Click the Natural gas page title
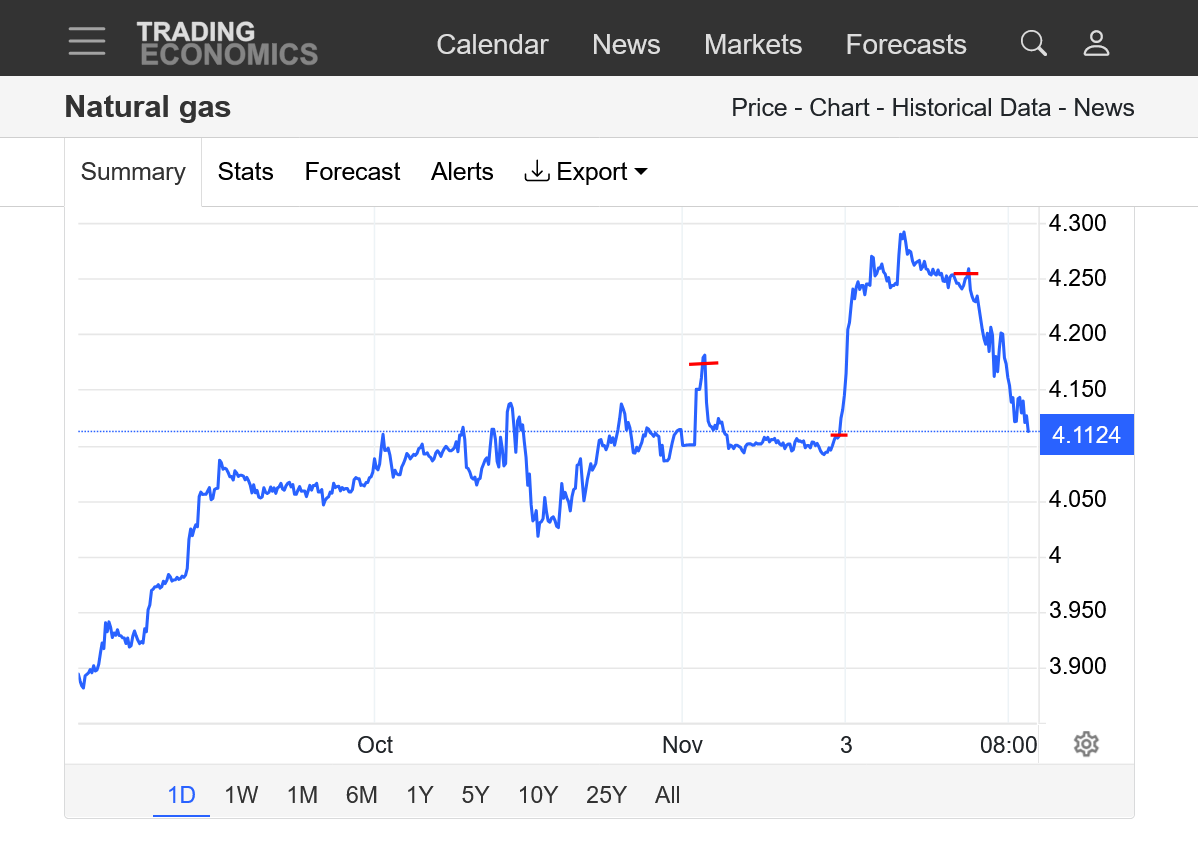1198x849 pixels. (x=147, y=107)
